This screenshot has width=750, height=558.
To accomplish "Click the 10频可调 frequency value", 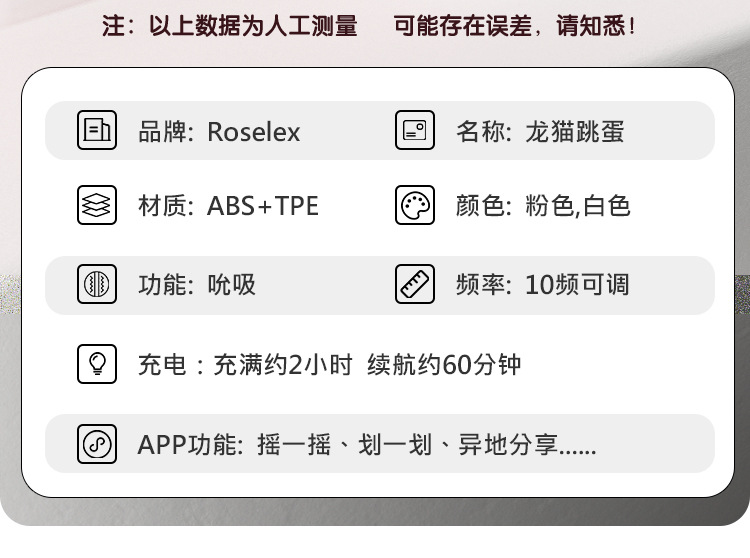I will [576, 285].
